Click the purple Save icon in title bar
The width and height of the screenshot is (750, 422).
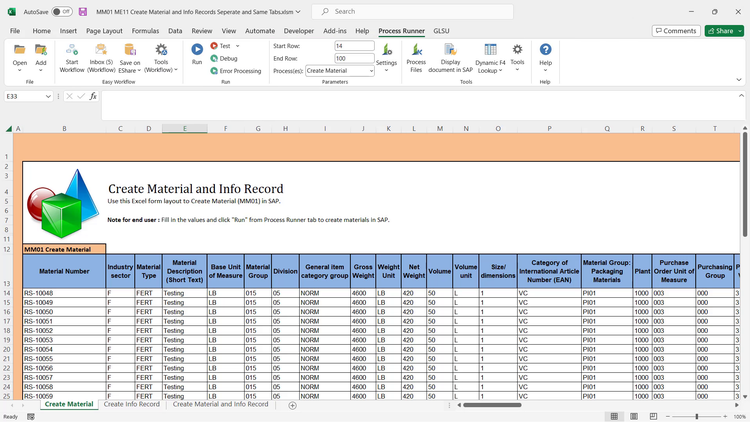click(83, 11)
